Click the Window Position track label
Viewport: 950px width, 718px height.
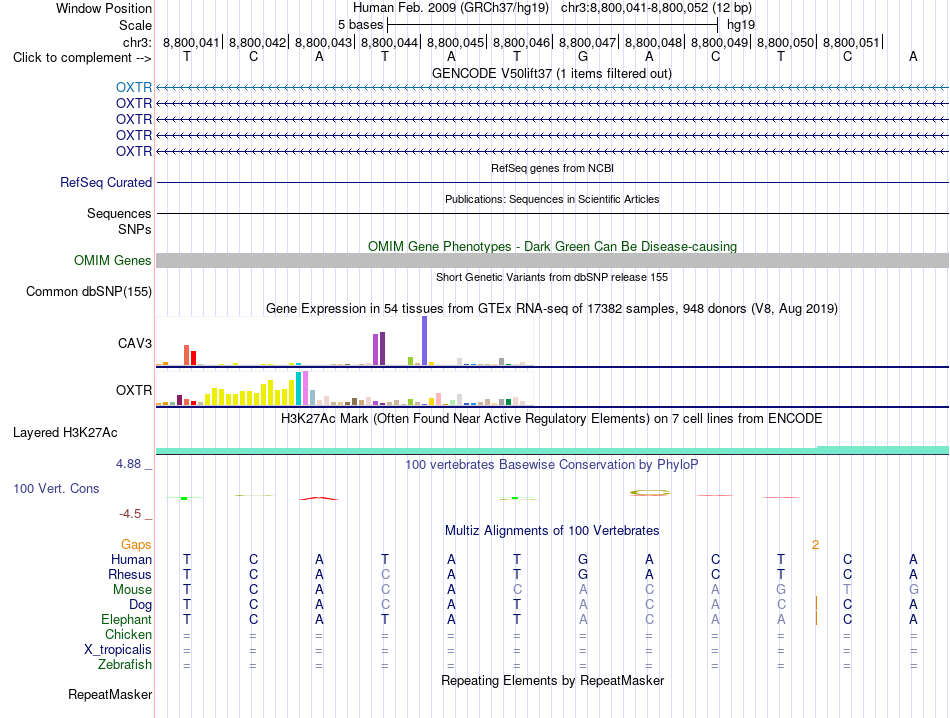coord(104,8)
